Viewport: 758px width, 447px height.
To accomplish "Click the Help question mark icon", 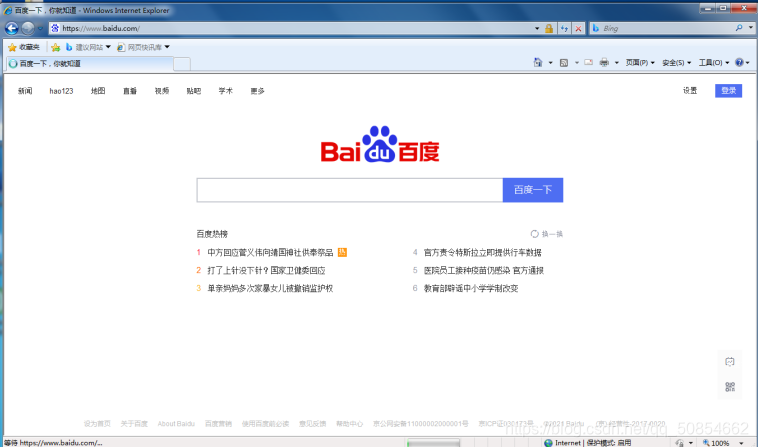I will point(739,62).
